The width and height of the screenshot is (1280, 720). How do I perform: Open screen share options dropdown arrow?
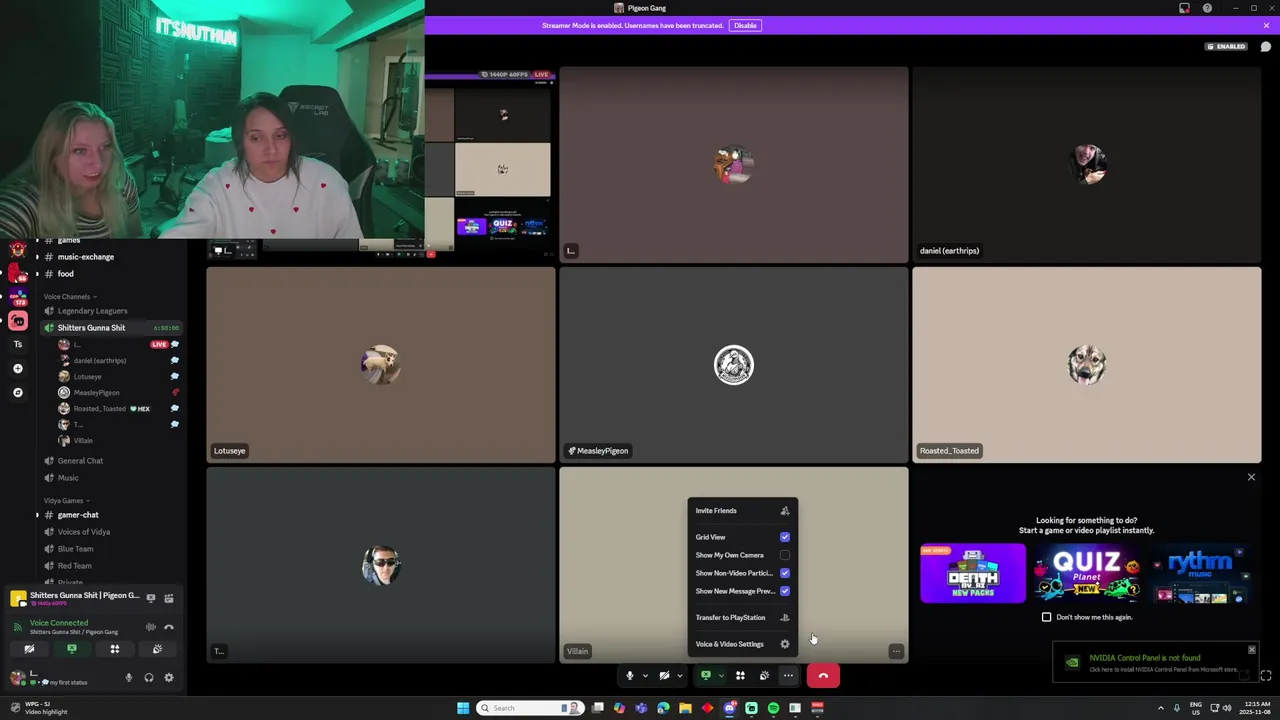pos(721,676)
